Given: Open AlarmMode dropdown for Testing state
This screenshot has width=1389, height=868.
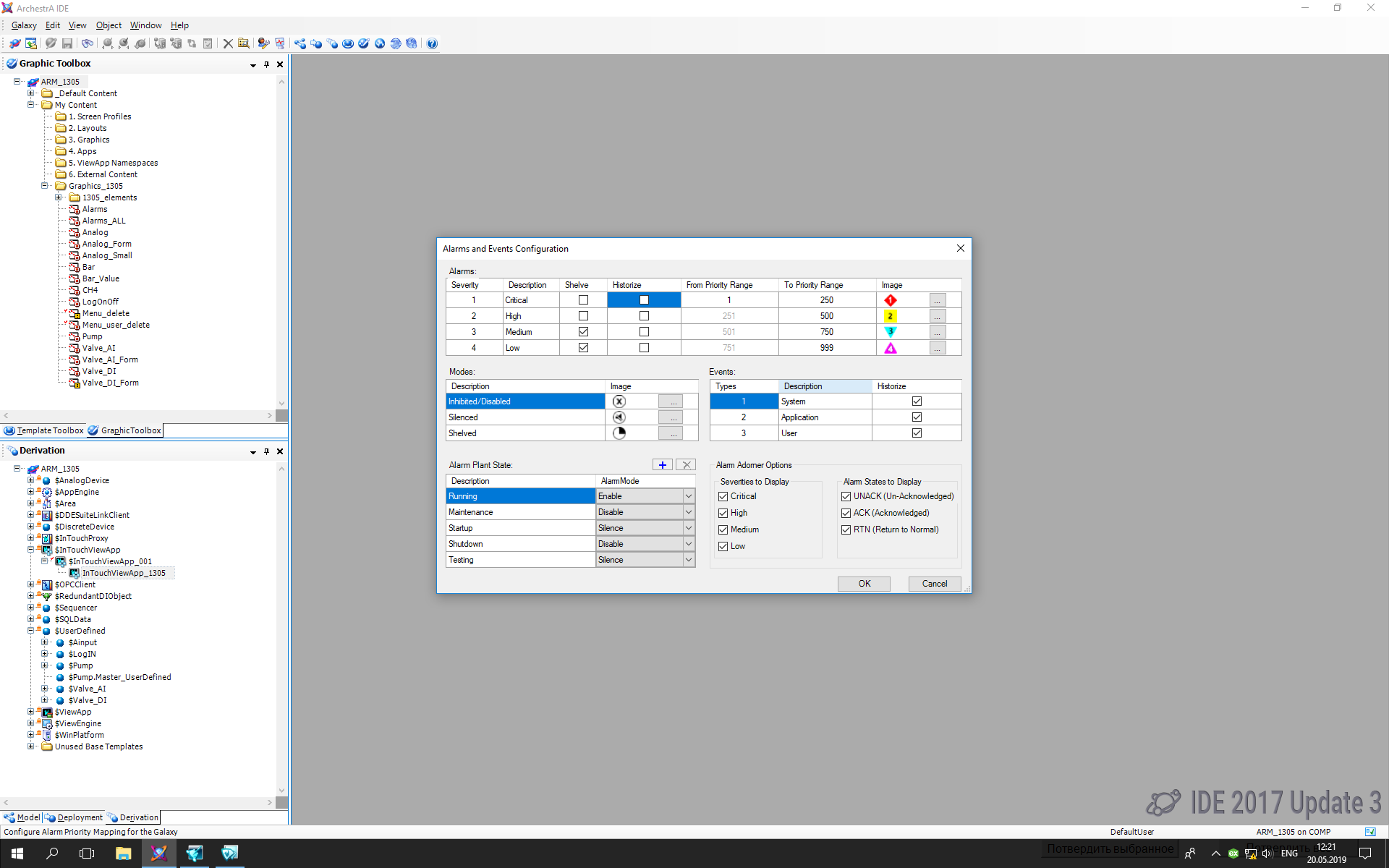Looking at the screenshot, I should coord(688,560).
